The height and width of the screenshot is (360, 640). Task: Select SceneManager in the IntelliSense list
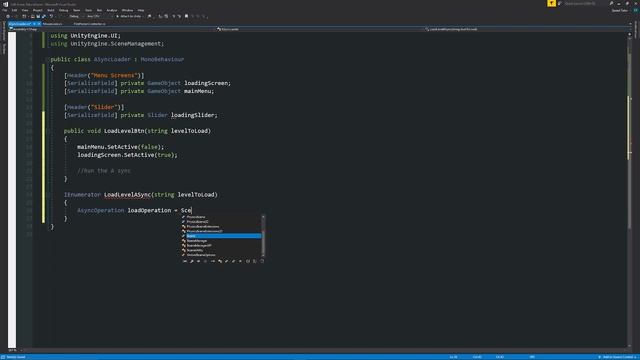click(221, 241)
